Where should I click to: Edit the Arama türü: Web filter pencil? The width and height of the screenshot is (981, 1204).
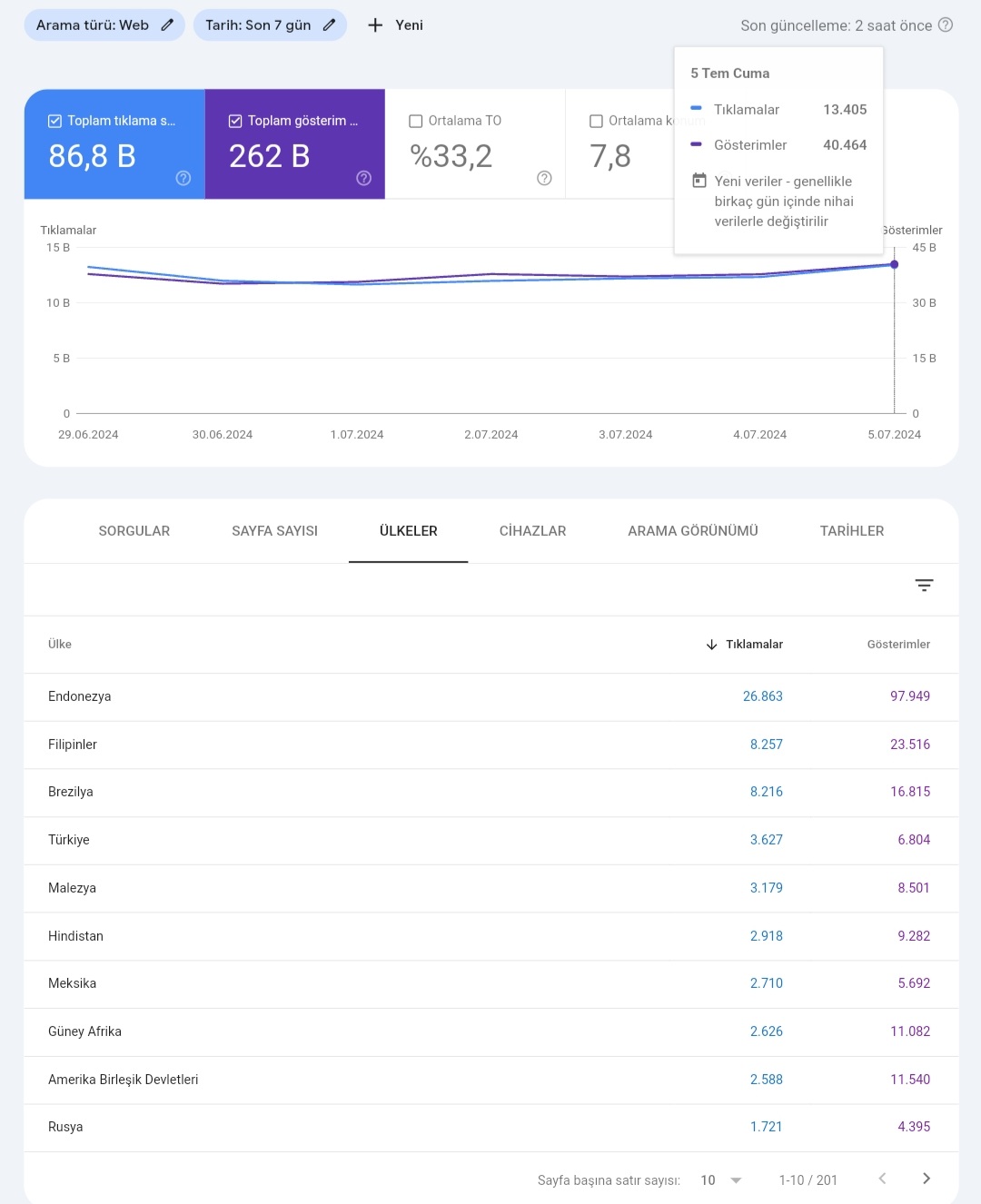[x=167, y=25]
